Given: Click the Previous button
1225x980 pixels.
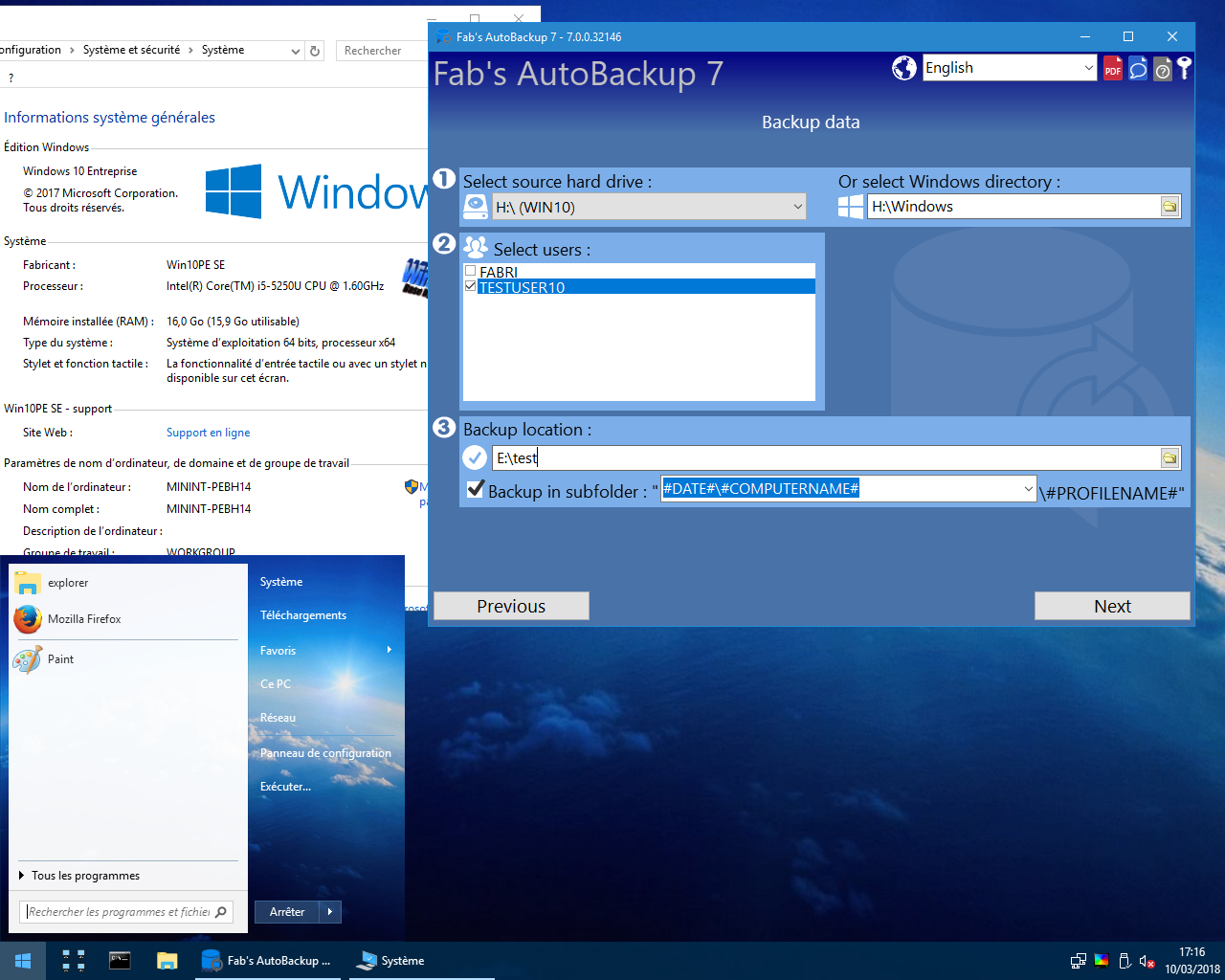Looking at the screenshot, I should pyautogui.click(x=511, y=606).
